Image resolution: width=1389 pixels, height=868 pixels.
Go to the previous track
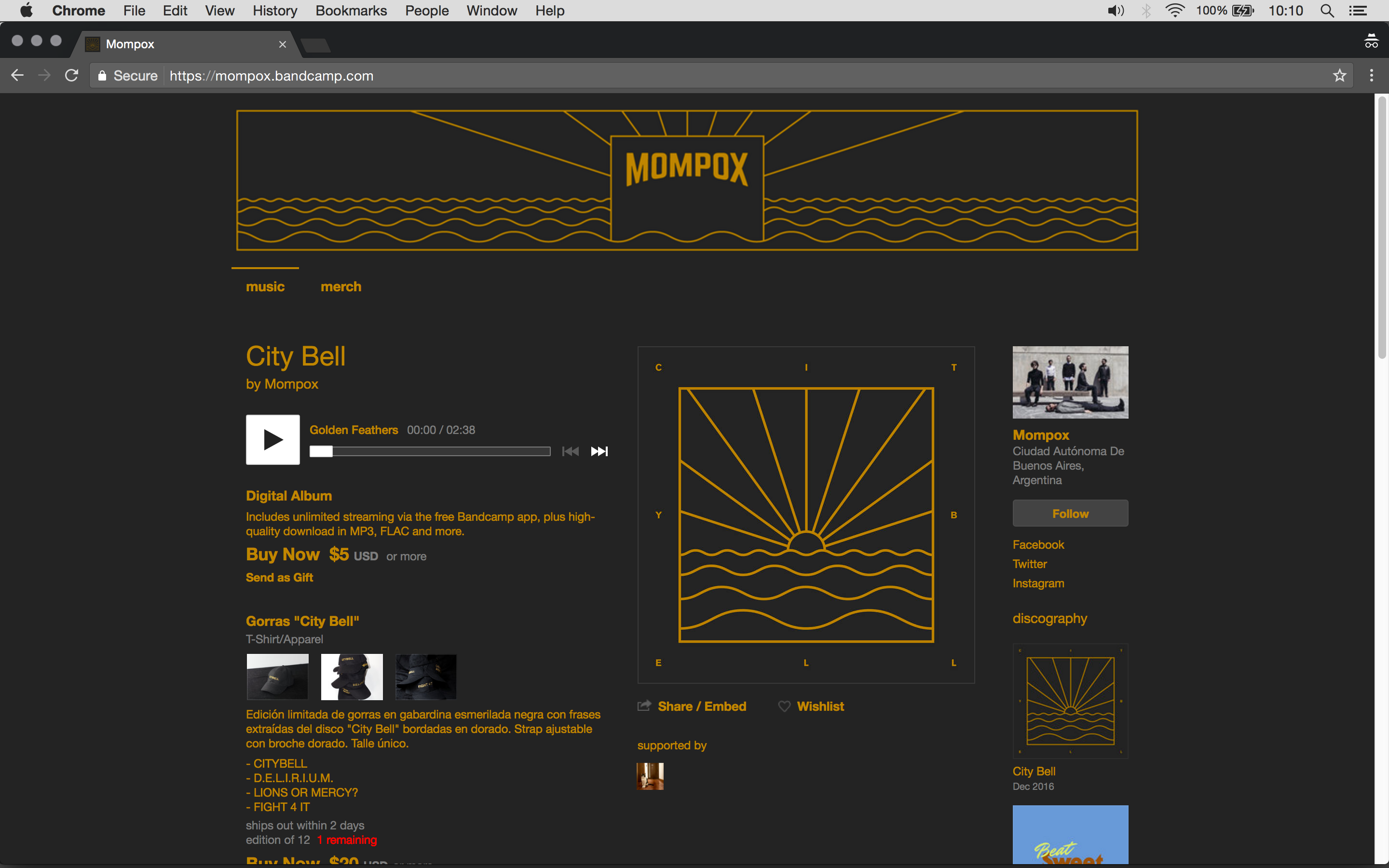[570, 451]
